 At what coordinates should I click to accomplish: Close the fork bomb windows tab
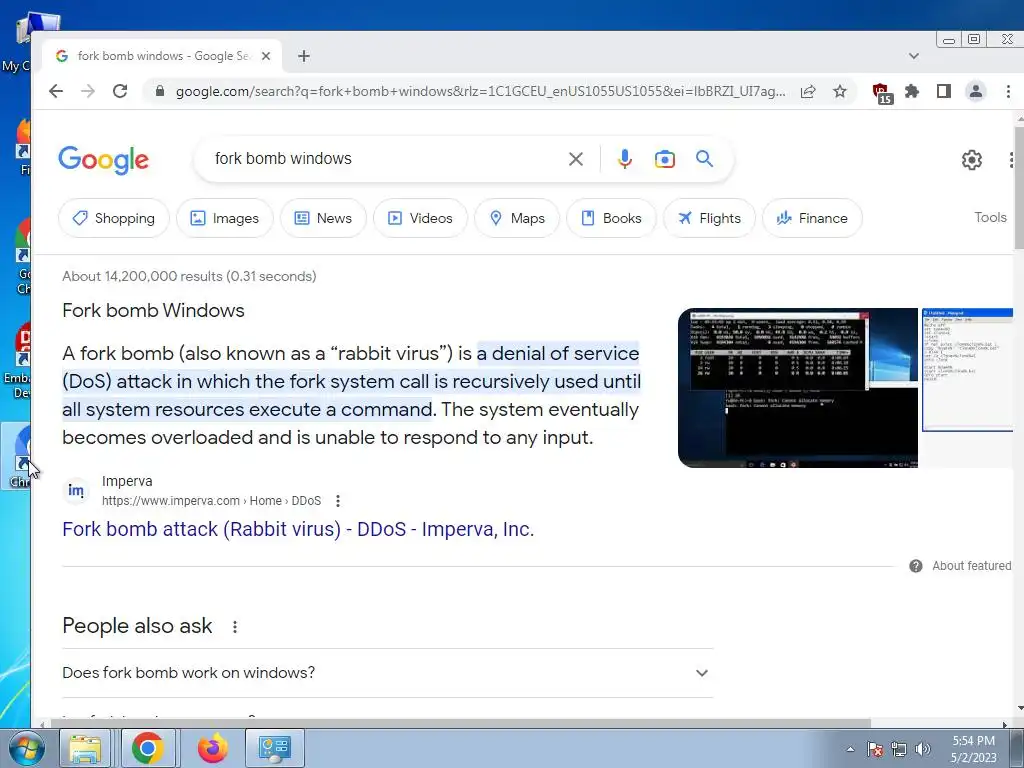point(266,56)
